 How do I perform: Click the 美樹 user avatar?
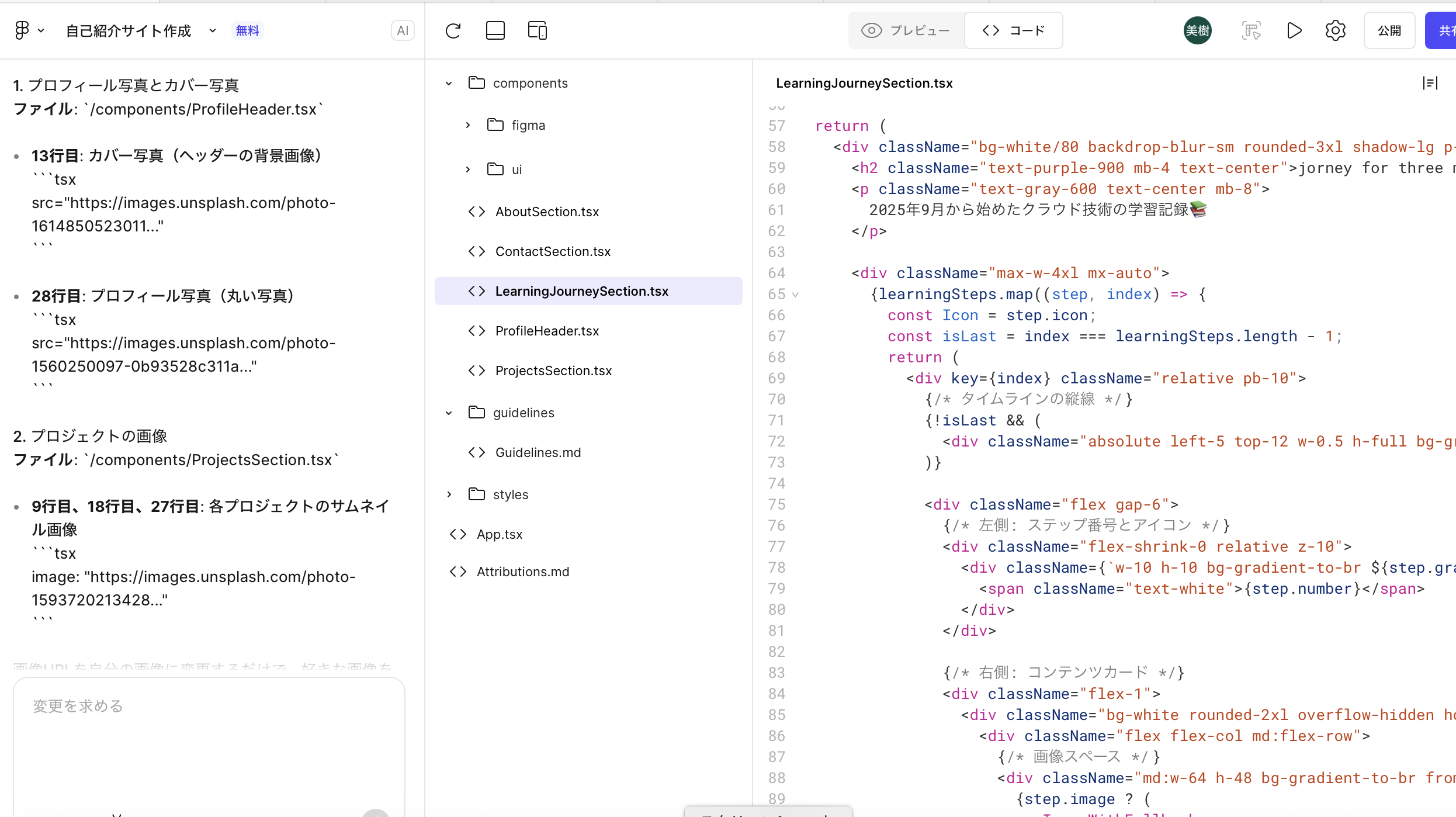(1197, 30)
